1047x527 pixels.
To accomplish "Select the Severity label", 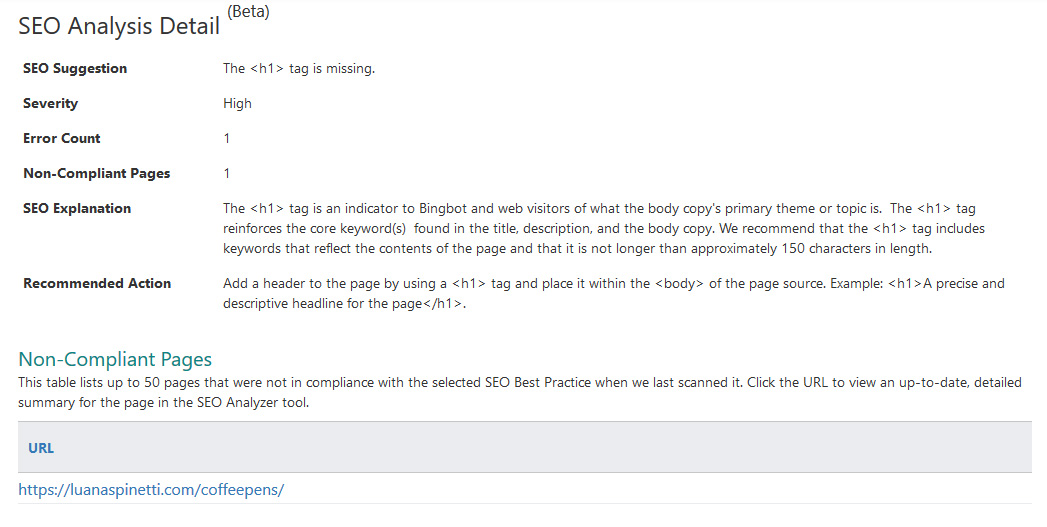I will click(50, 104).
